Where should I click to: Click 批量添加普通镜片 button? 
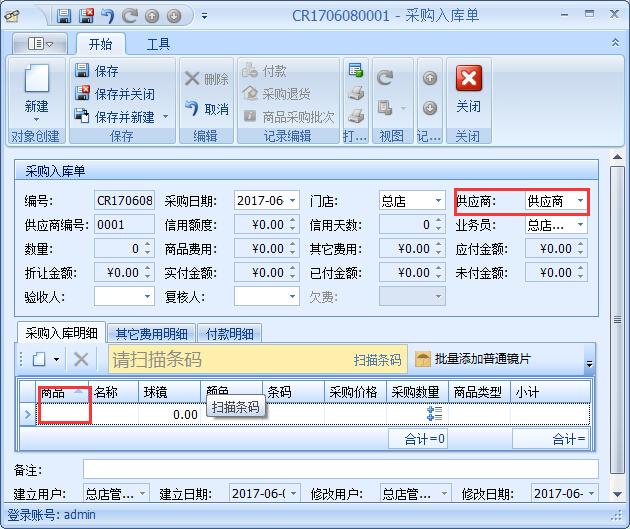(473, 359)
